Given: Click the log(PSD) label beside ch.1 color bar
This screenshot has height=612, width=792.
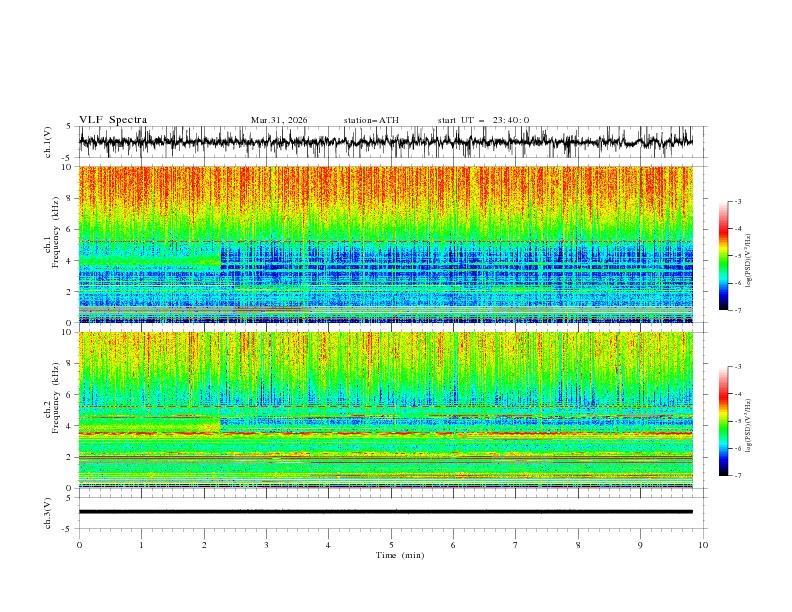Looking at the screenshot, I should coord(749,261).
